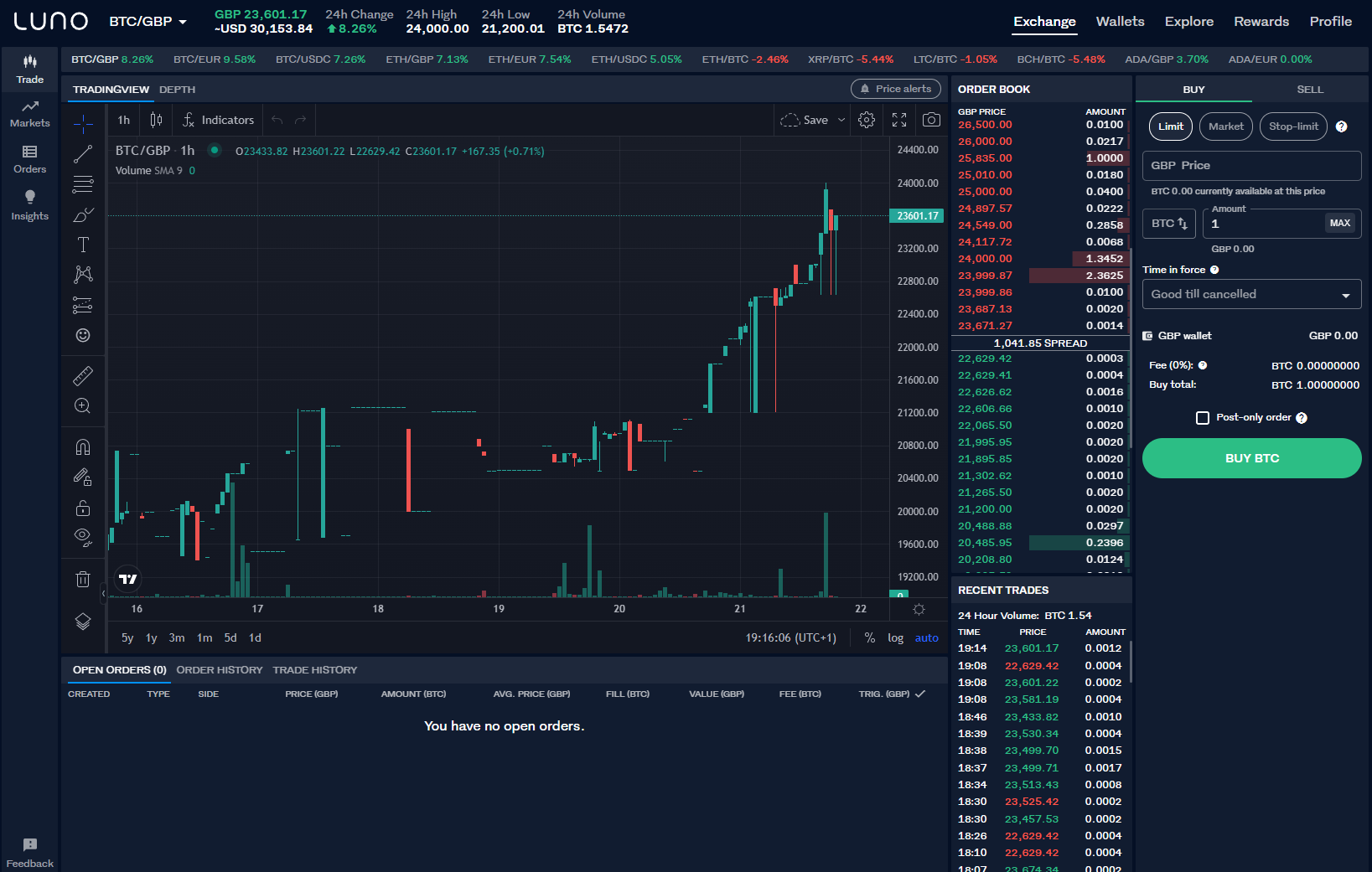Open the Explore page

click(1188, 22)
